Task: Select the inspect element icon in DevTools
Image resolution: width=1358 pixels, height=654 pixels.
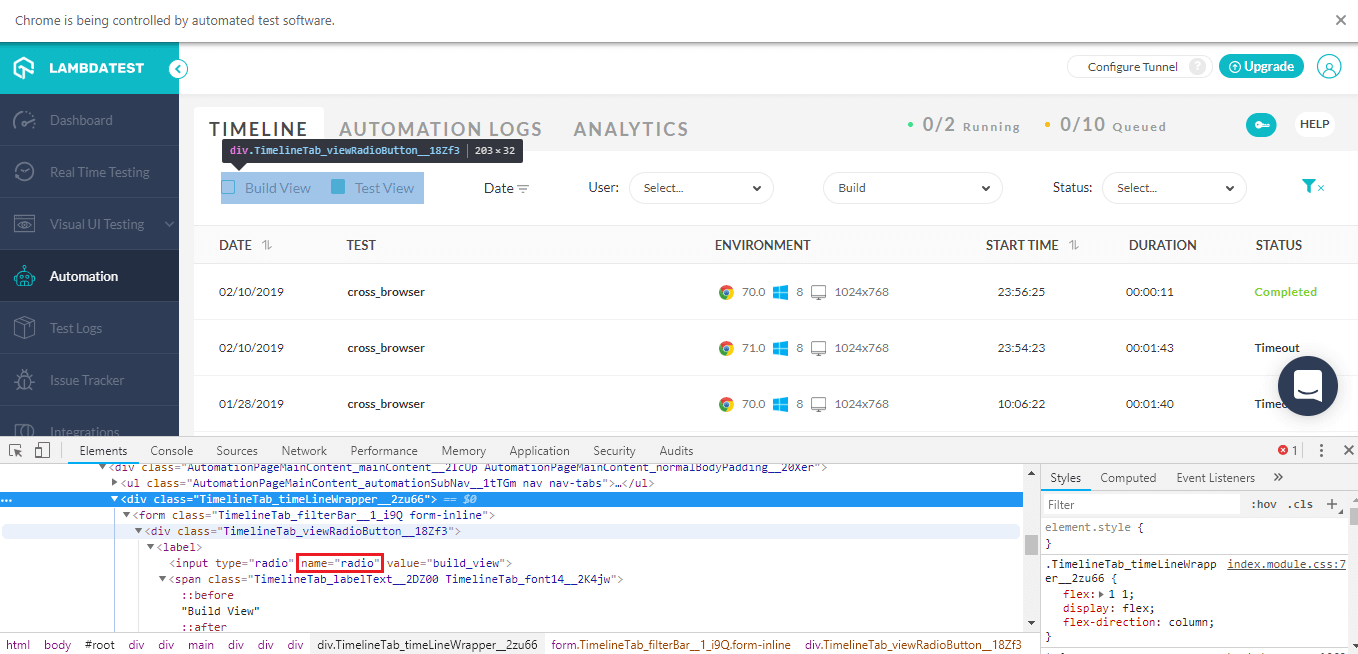Action: tap(15, 450)
